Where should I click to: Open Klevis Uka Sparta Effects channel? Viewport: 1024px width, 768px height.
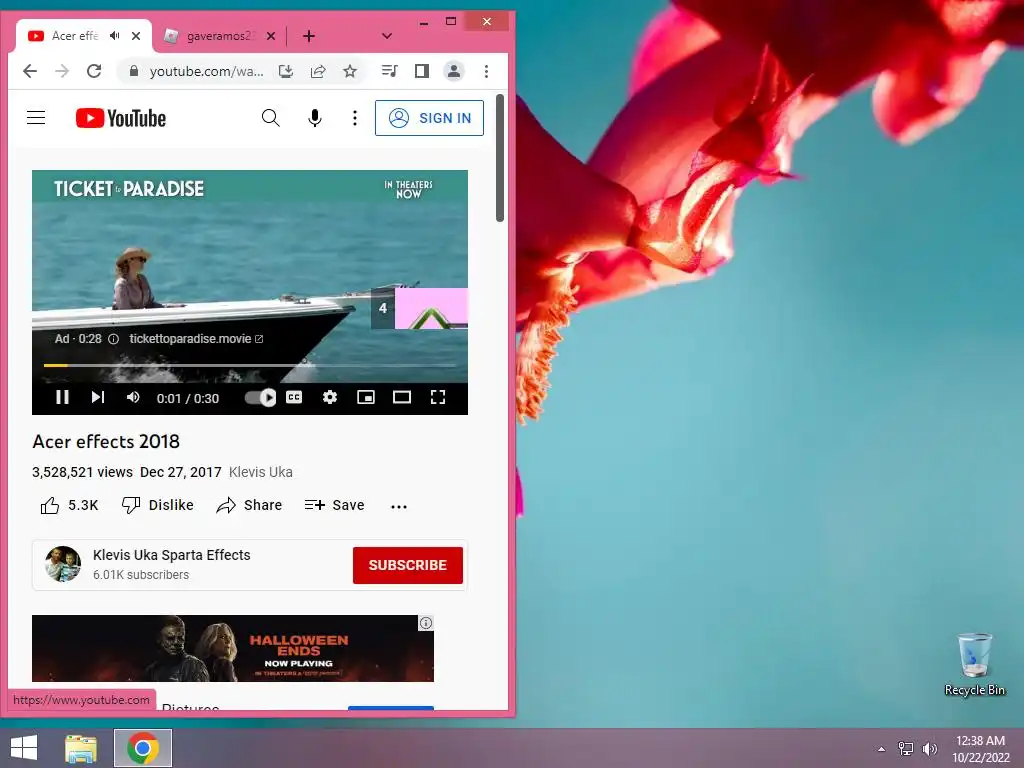[172, 555]
